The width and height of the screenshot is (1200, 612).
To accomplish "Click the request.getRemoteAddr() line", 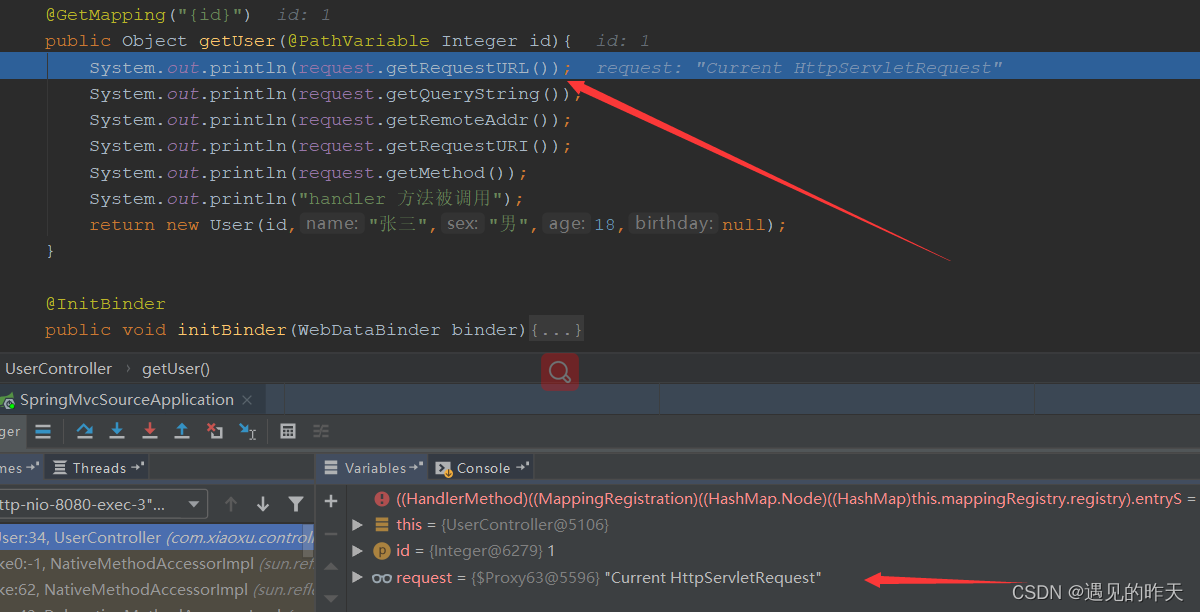I will 330,120.
